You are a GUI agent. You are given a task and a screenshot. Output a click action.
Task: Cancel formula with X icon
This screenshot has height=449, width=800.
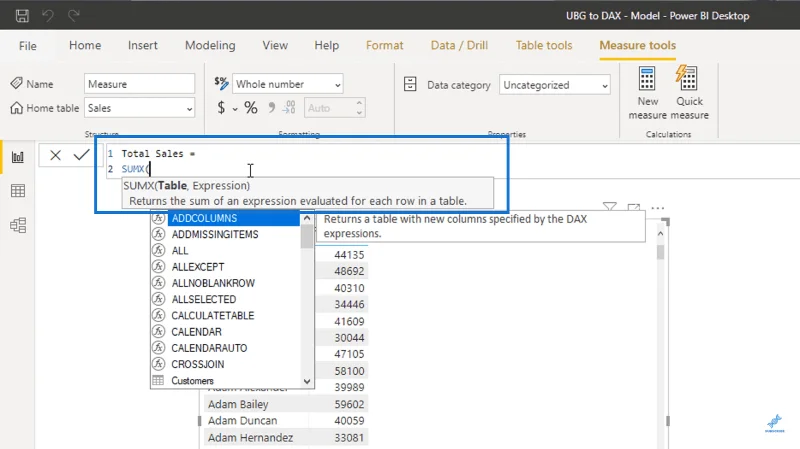click(x=56, y=155)
